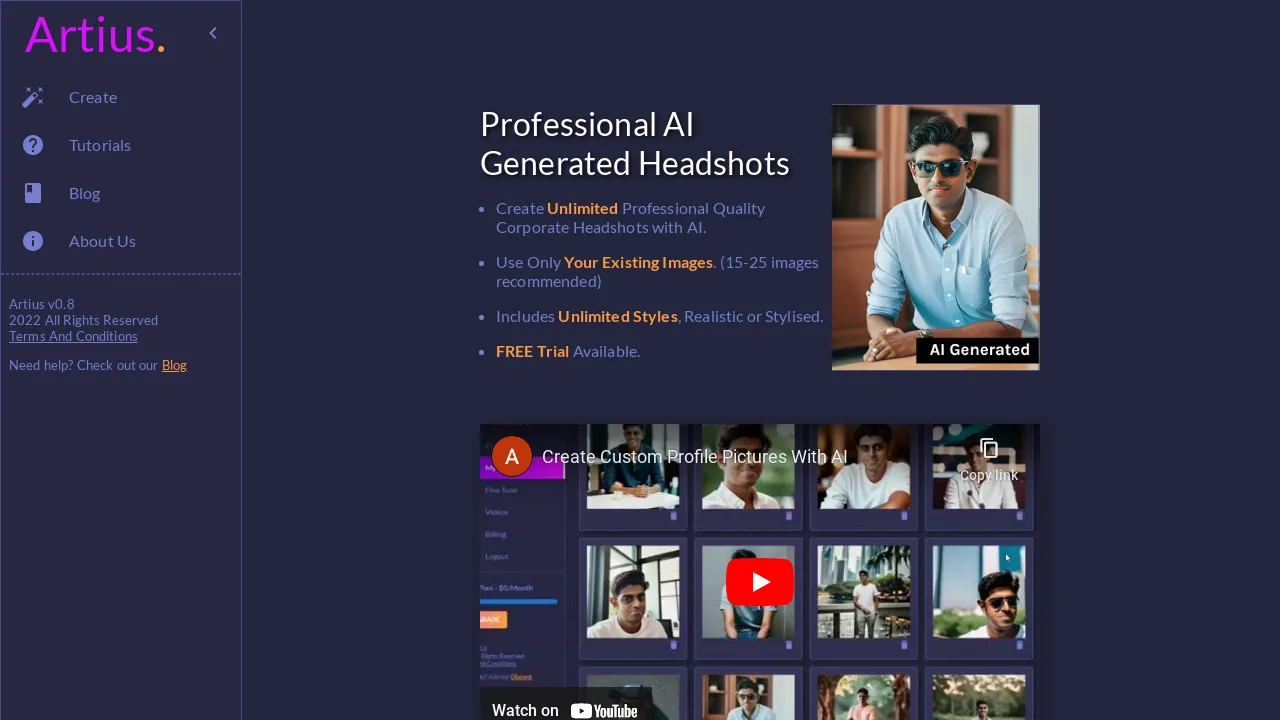The image size is (1280, 720).
Task: Click the channel avatar 'A' on video
Action: [512, 457]
